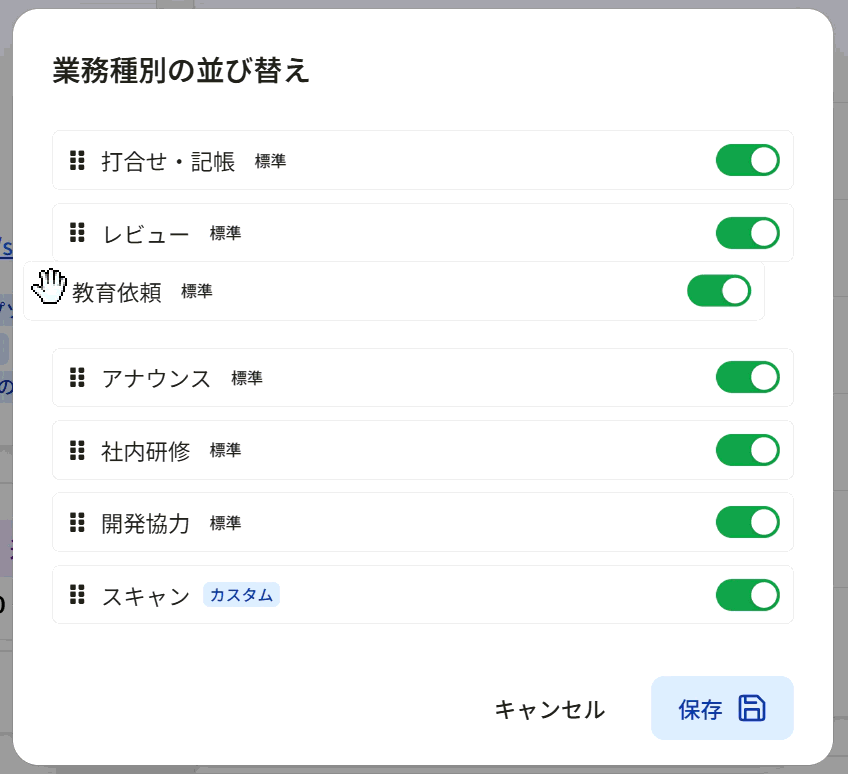Viewport: 848px width, 774px height.
Task: Click grip icon next to アナウンス
Action: [x=77, y=378]
